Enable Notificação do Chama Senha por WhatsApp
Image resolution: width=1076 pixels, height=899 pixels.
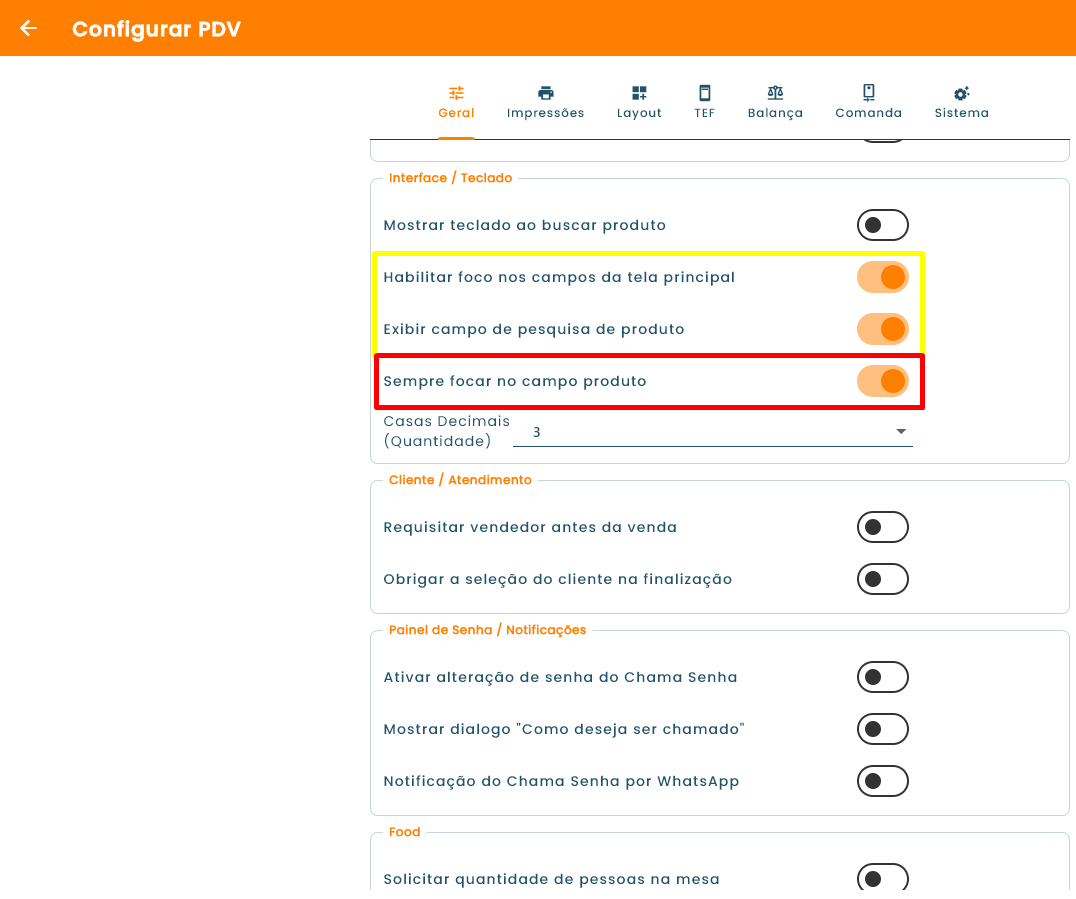tap(882, 781)
